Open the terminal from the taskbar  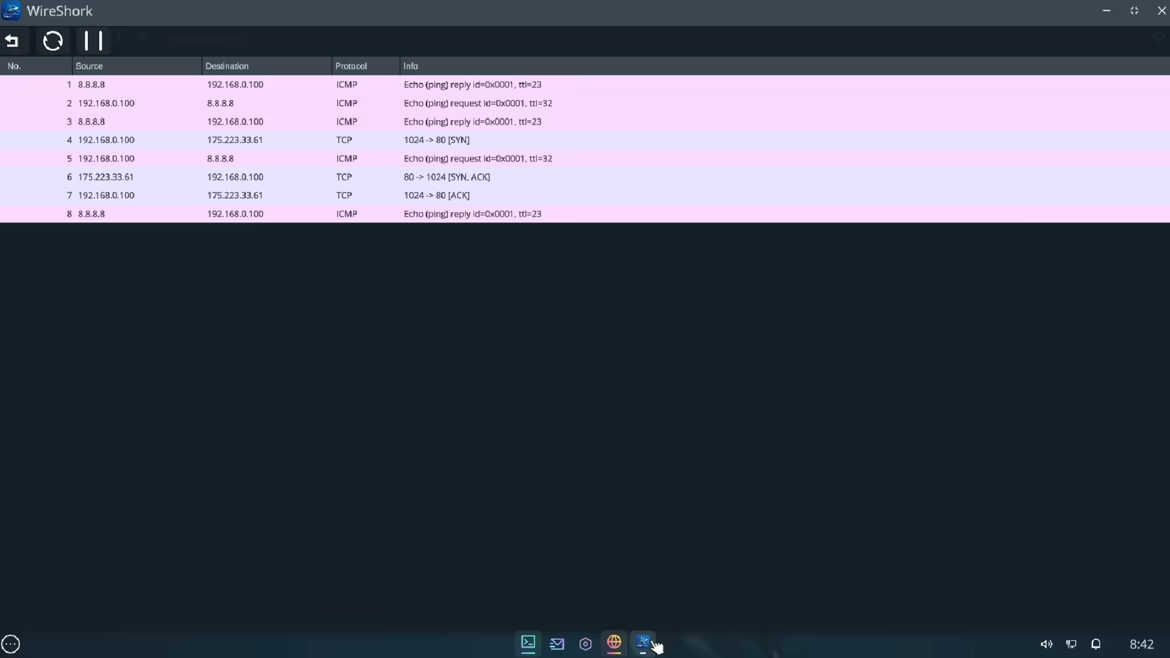(x=528, y=642)
